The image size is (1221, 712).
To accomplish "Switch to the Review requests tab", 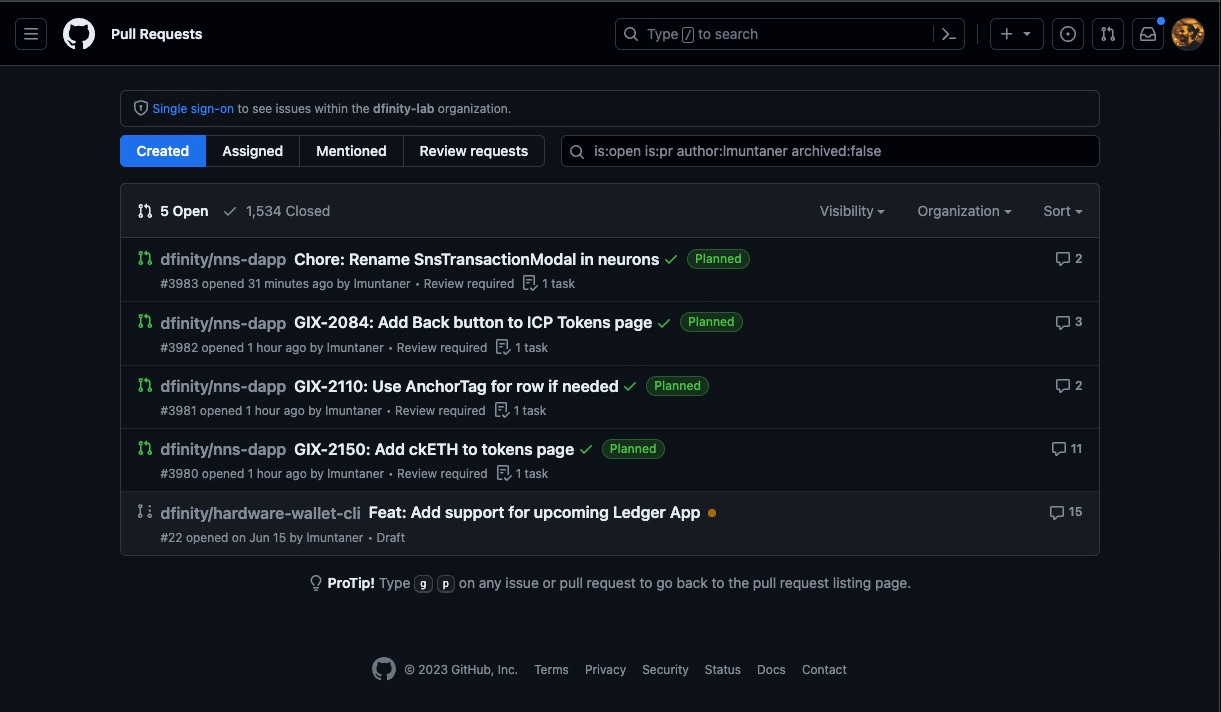I will point(474,151).
